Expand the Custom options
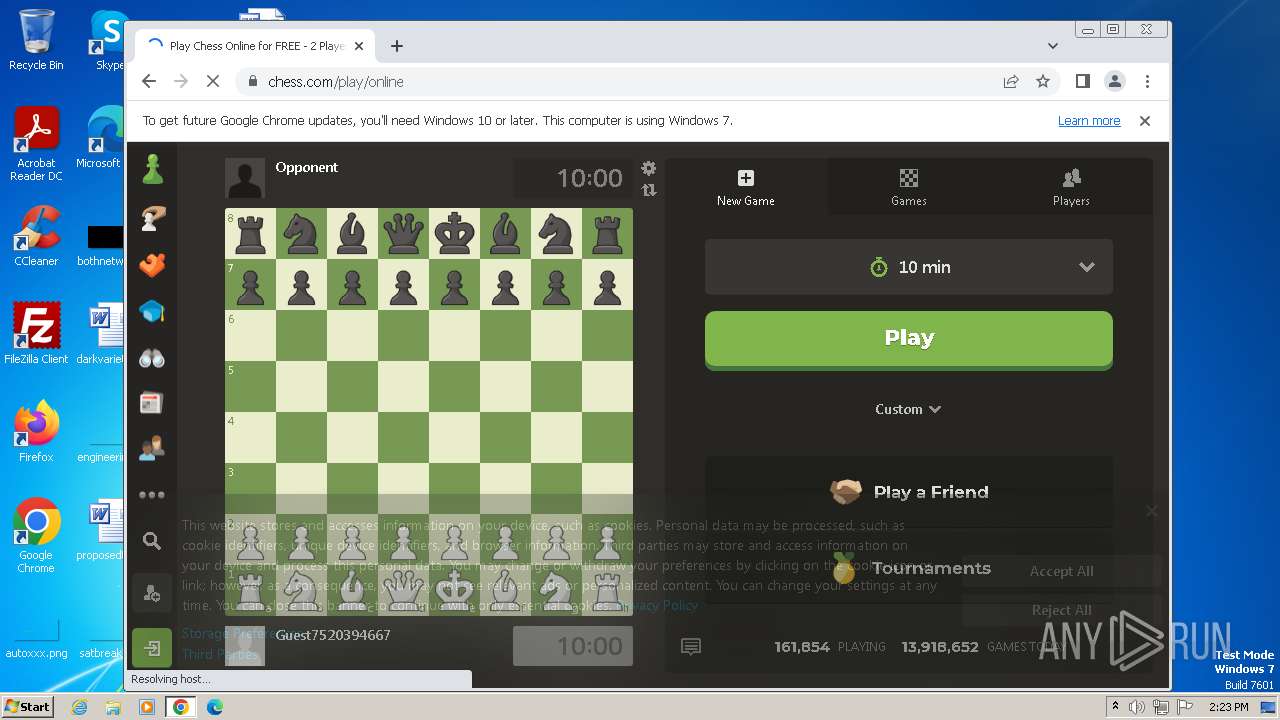 908,409
